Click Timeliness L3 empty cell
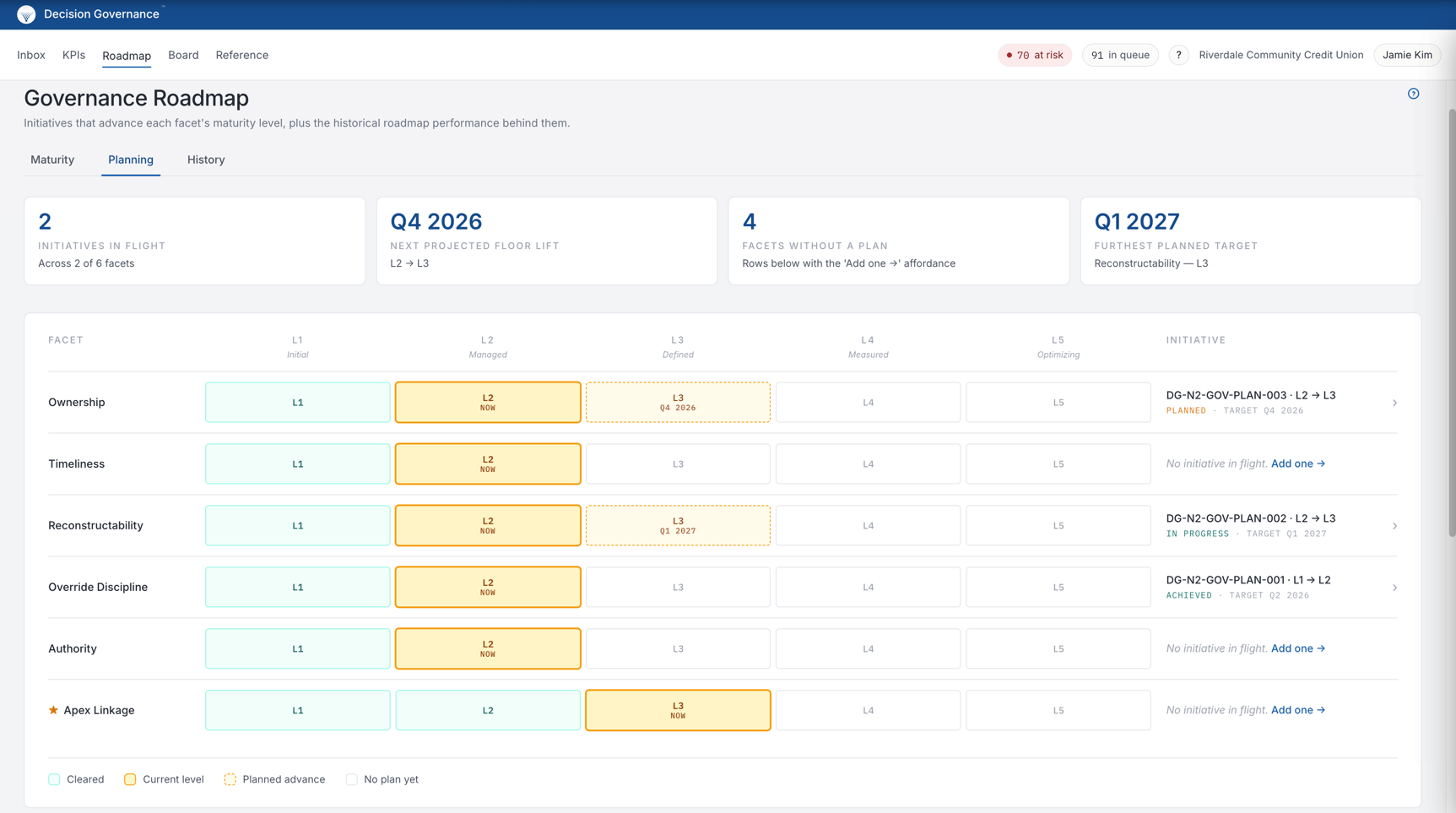 678,463
